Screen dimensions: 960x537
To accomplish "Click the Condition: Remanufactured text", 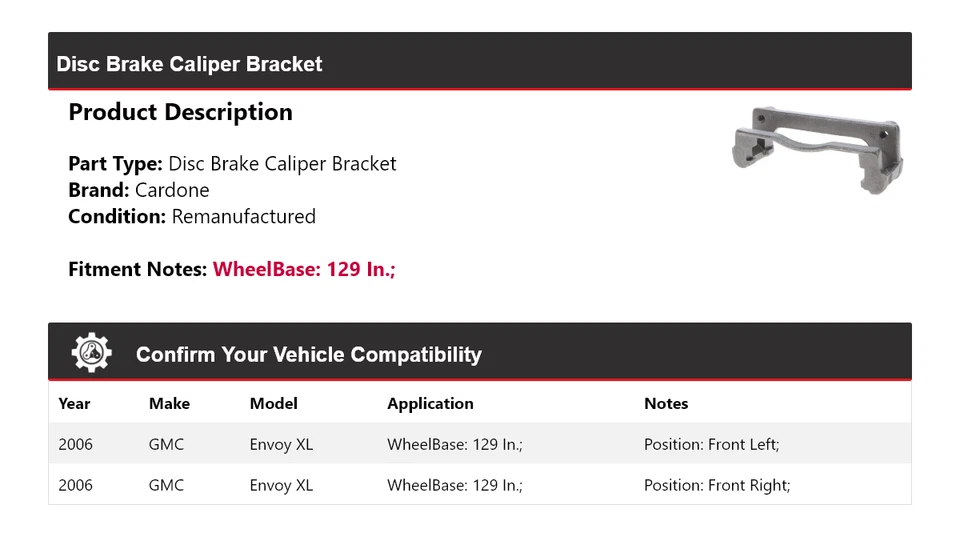I will click(192, 217).
